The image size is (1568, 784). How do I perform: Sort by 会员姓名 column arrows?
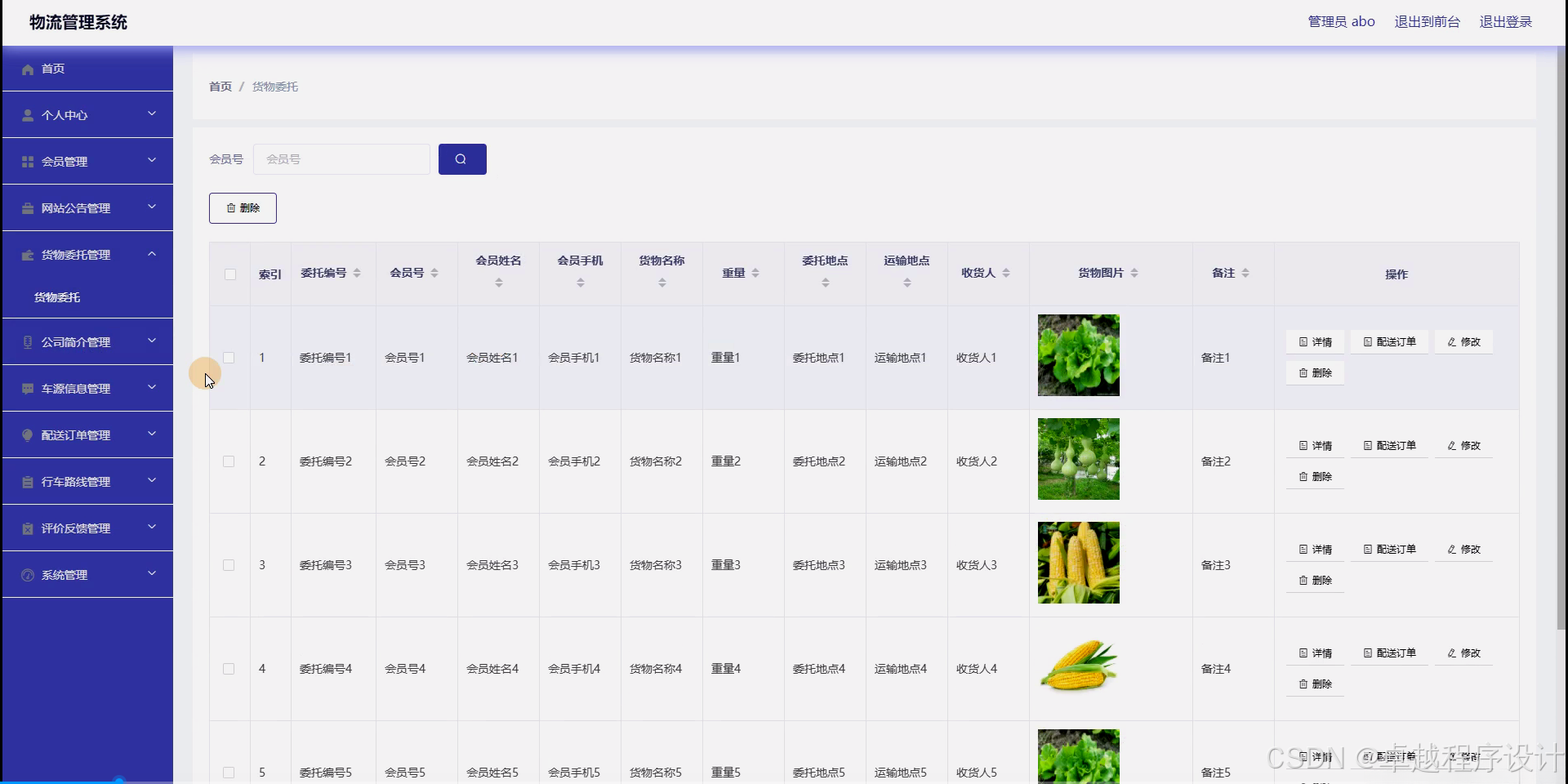point(499,283)
